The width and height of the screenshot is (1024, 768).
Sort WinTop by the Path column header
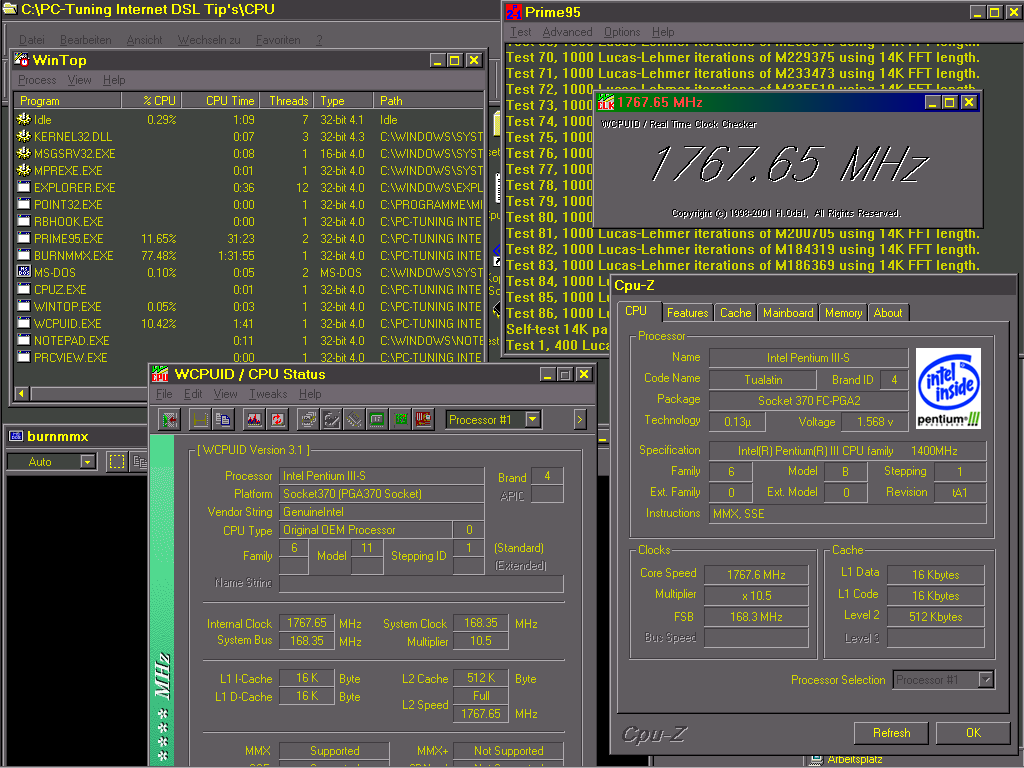pos(428,101)
